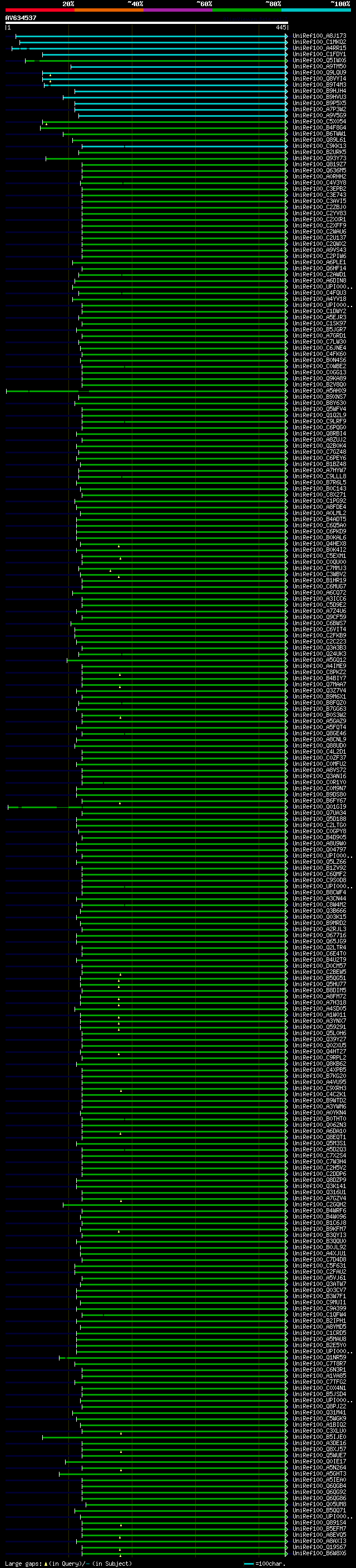
Task: Select label UniRef100_A9V5G9
Action: click(319, 115)
